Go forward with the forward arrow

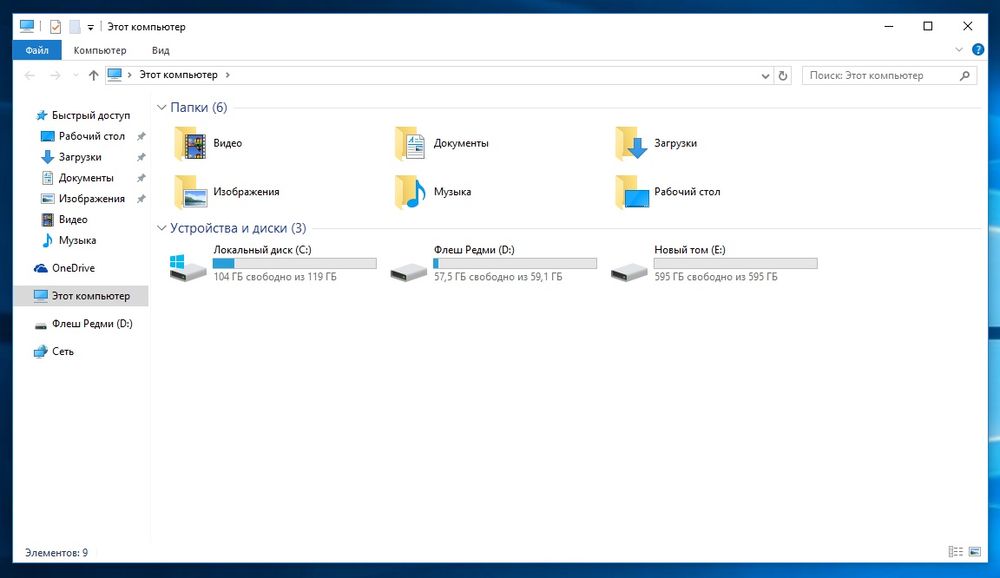point(55,75)
